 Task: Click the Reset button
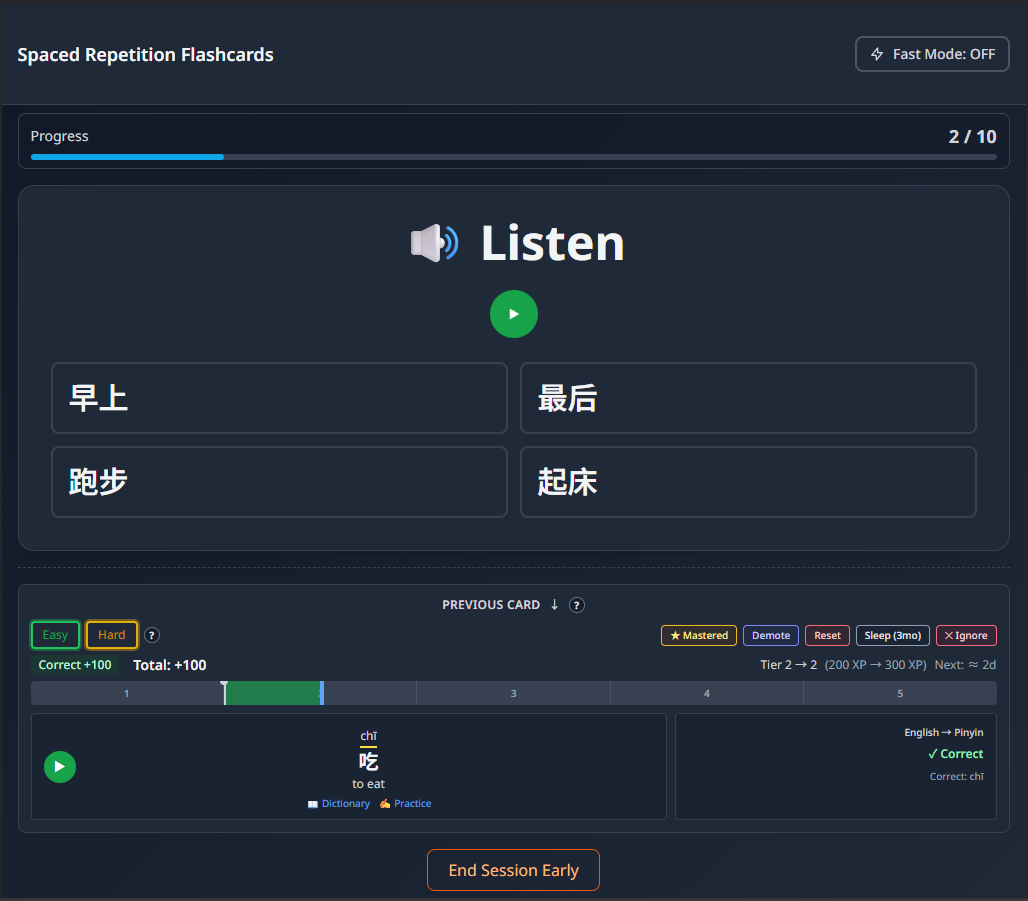pyautogui.click(x=827, y=635)
